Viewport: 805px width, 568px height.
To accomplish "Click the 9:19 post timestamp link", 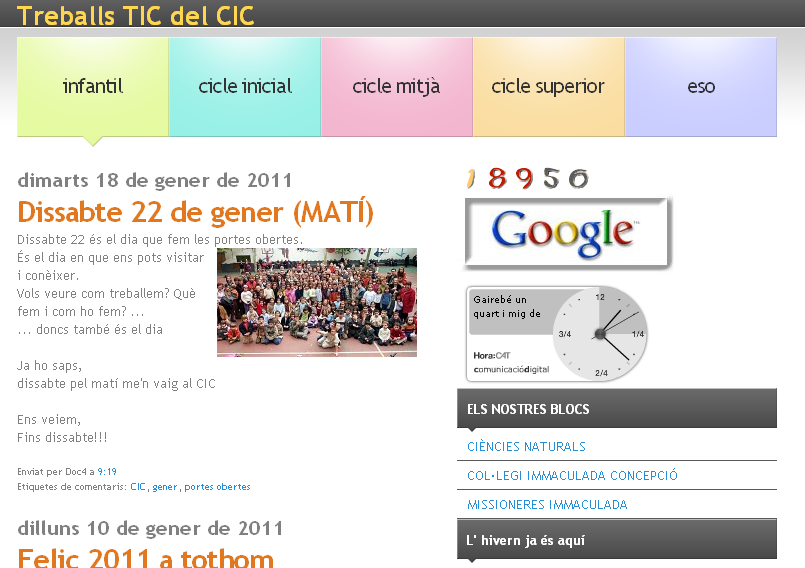I will click(107, 471).
